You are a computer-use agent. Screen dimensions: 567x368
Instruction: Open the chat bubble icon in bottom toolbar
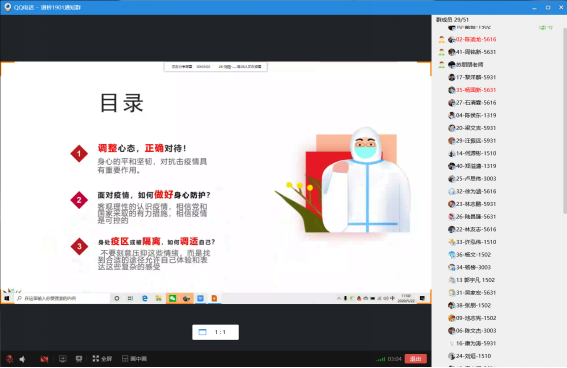[x=79, y=359]
